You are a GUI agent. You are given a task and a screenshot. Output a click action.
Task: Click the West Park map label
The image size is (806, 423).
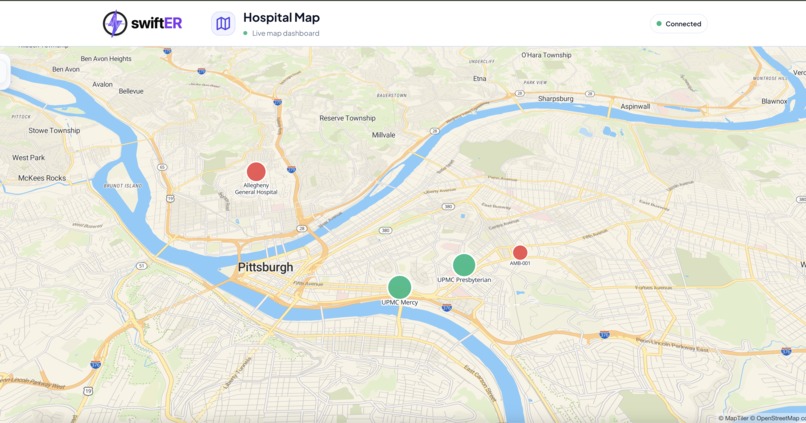click(28, 158)
